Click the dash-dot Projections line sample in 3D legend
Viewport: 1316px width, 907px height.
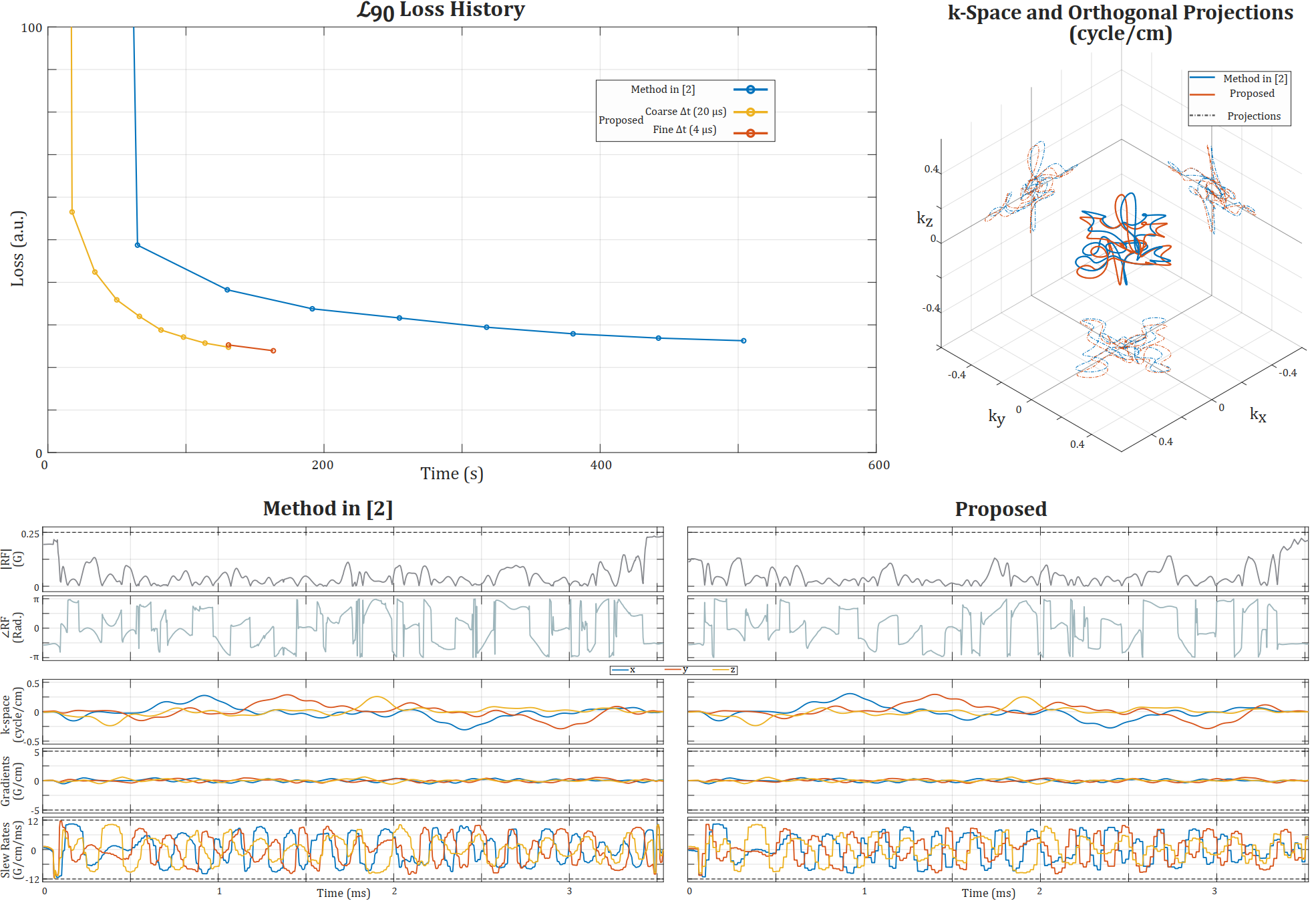pyautogui.click(x=1202, y=116)
